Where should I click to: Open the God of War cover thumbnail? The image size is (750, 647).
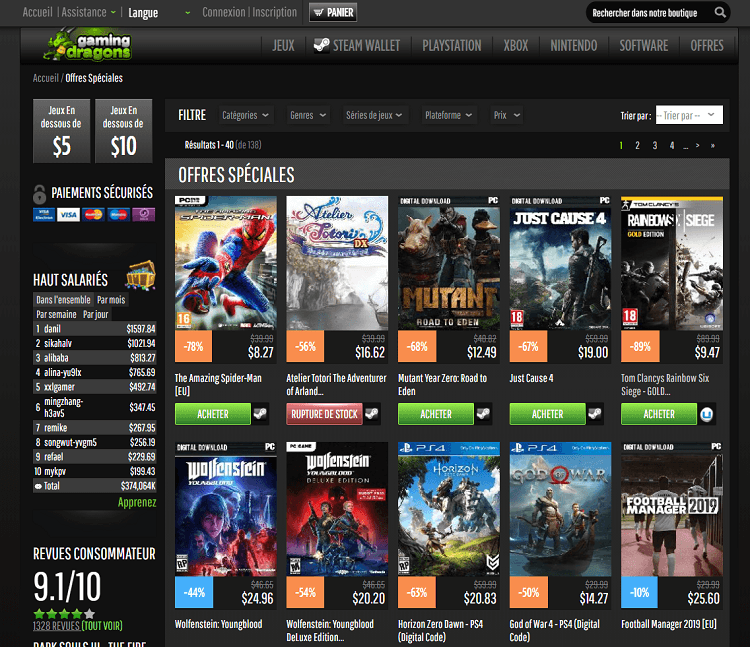tap(560, 509)
